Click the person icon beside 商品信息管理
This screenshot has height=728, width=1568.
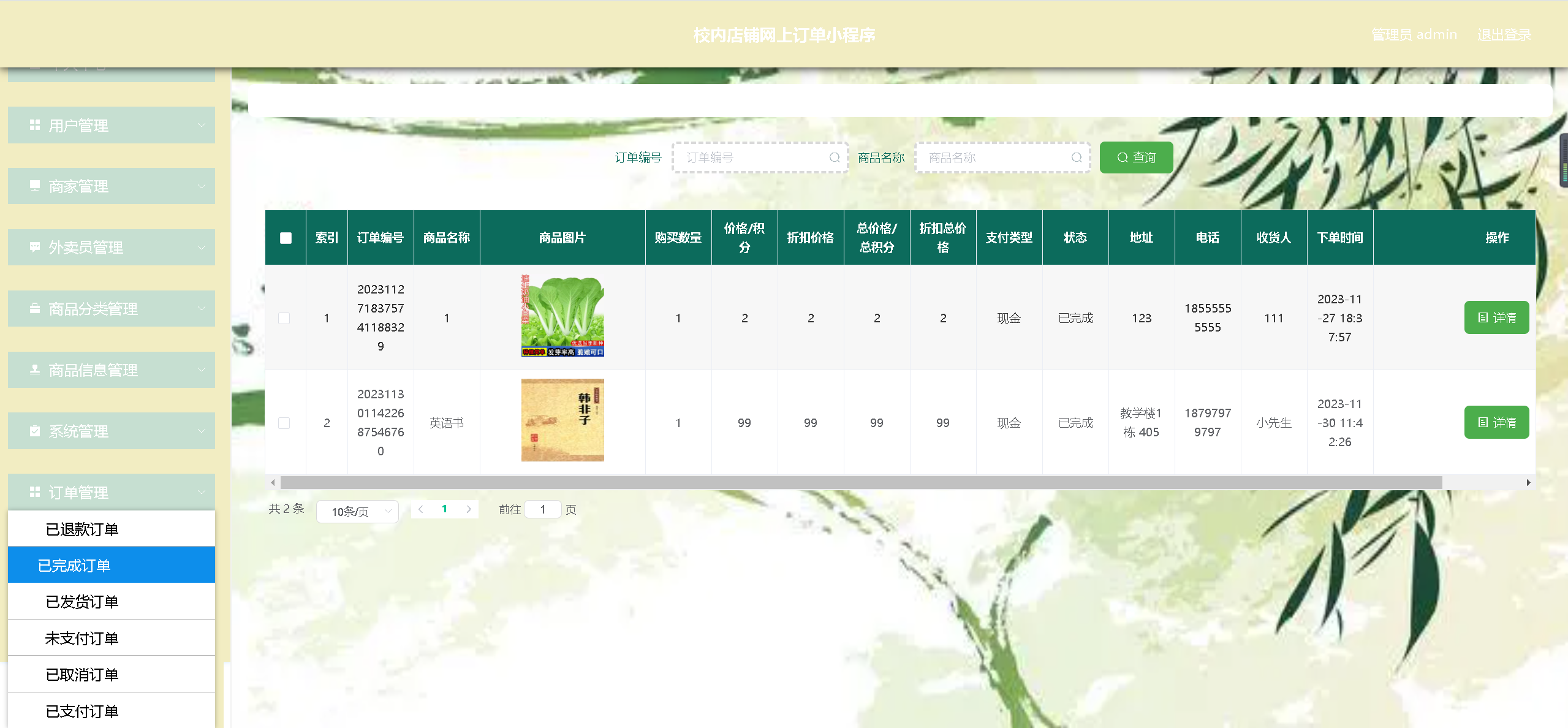(35, 370)
